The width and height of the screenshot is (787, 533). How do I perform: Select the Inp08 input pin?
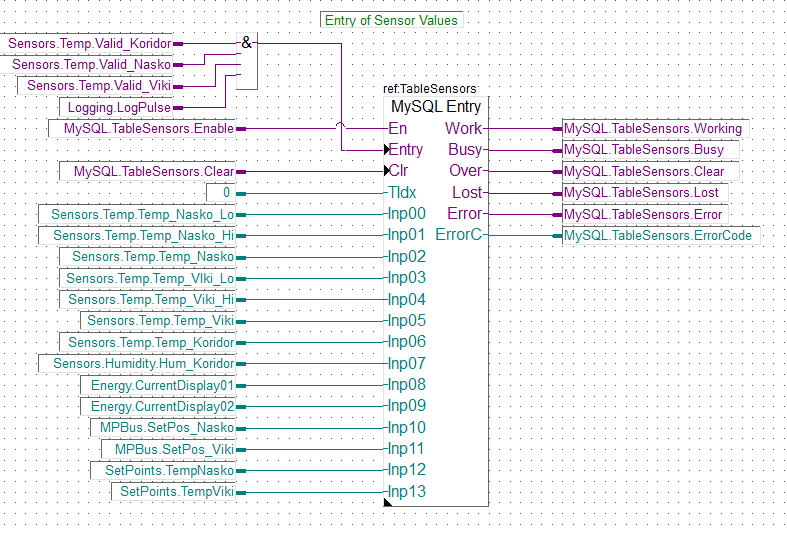pos(407,385)
